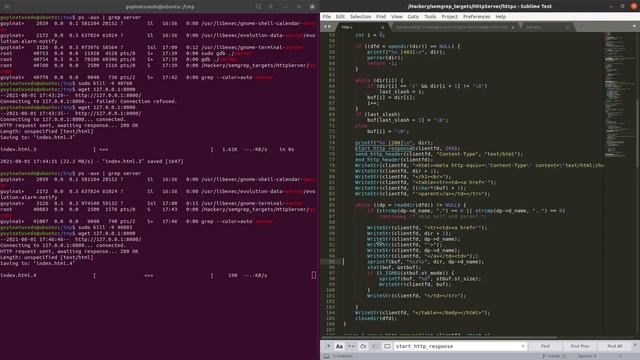640x360 pixels.
Task: Click the 'start_http_response' highlighted code
Action: pos(384,149)
